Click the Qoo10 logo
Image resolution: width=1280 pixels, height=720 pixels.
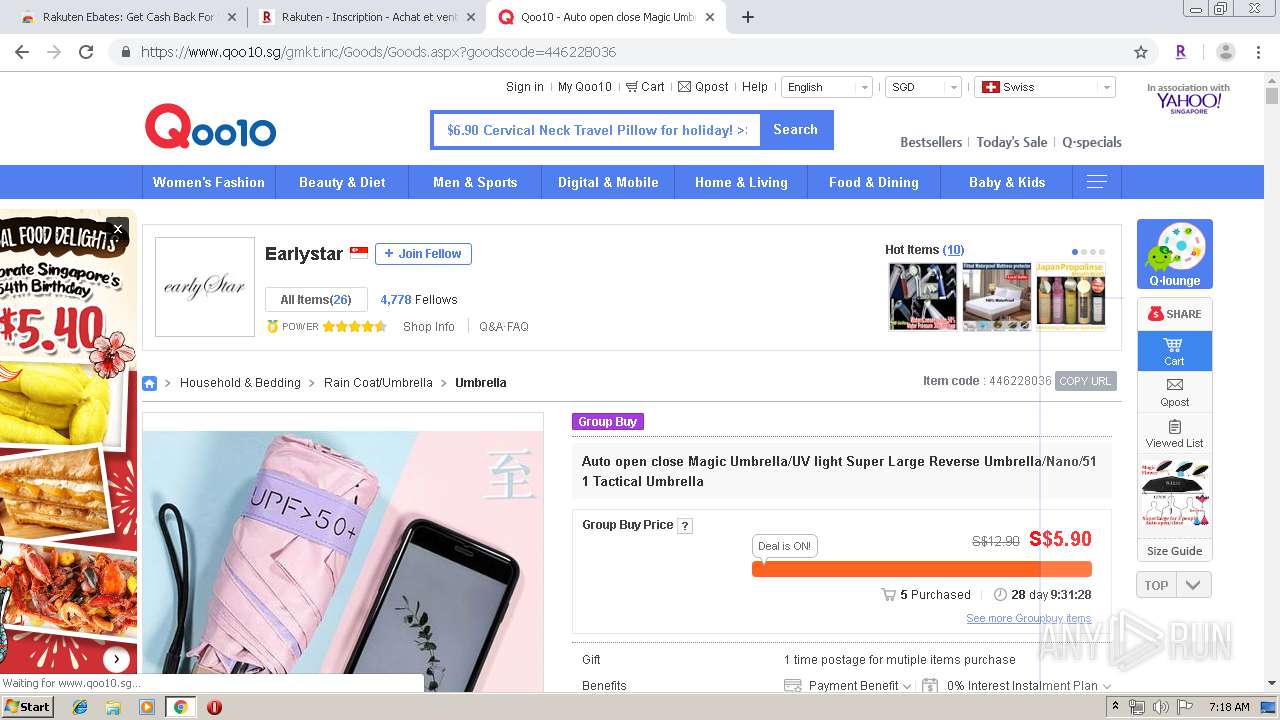[x=210, y=128]
